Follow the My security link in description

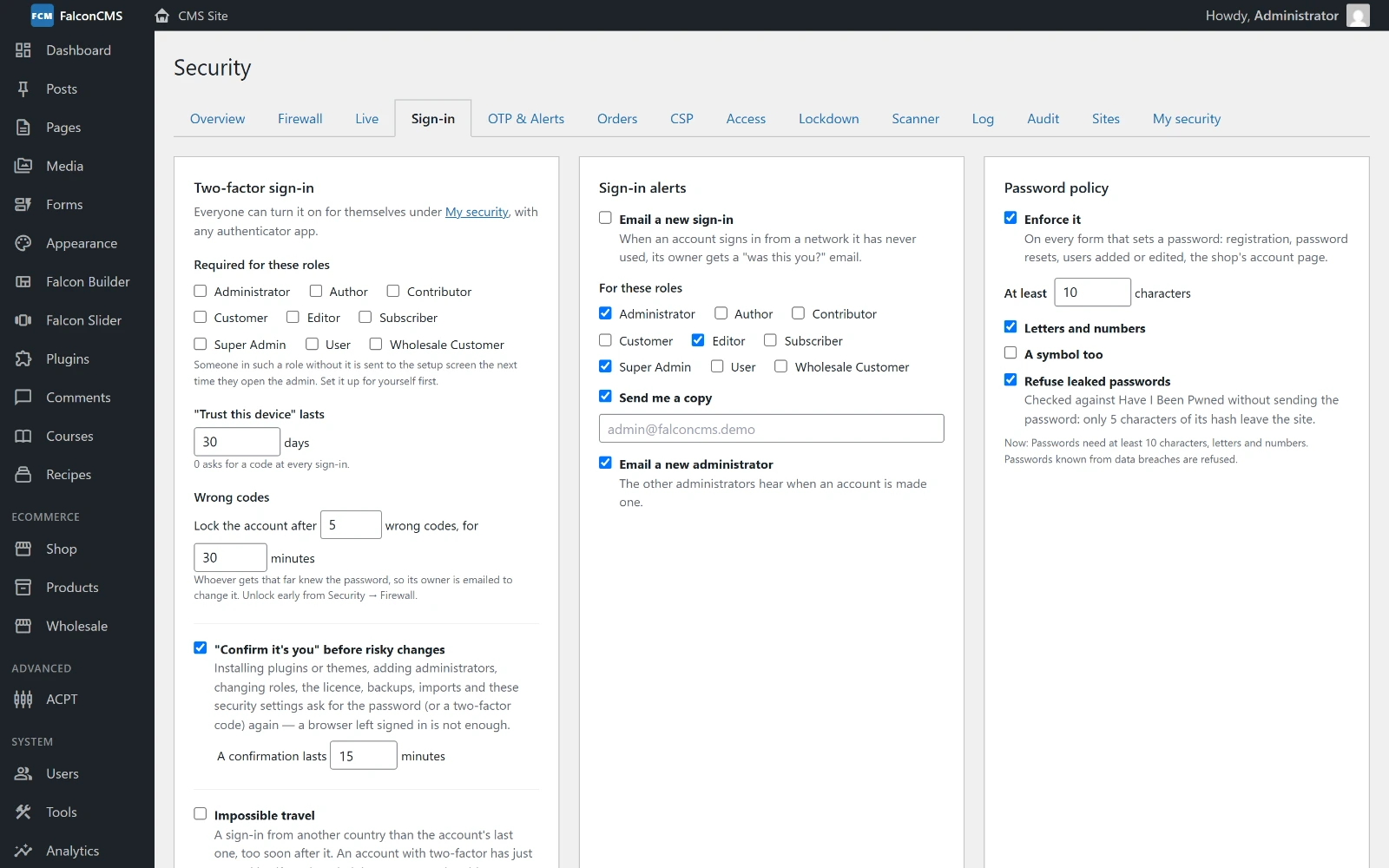(x=477, y=212)
